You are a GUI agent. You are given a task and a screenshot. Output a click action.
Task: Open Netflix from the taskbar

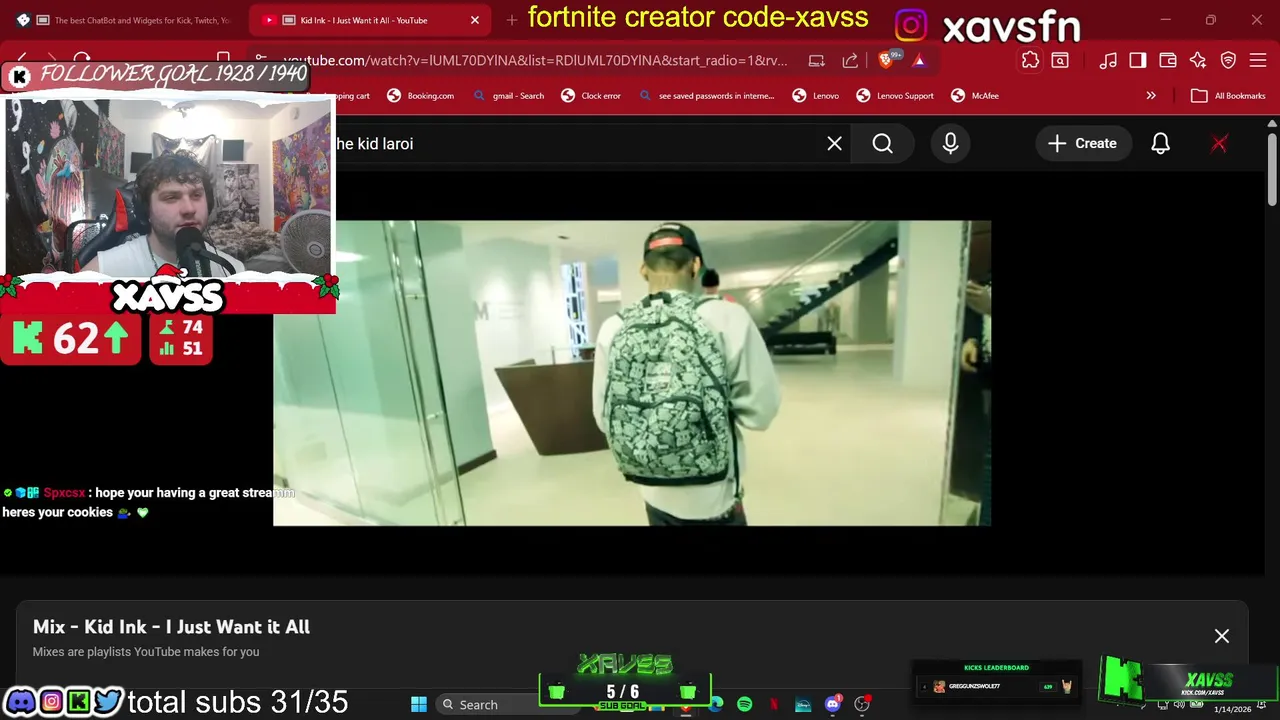[774, 704]
